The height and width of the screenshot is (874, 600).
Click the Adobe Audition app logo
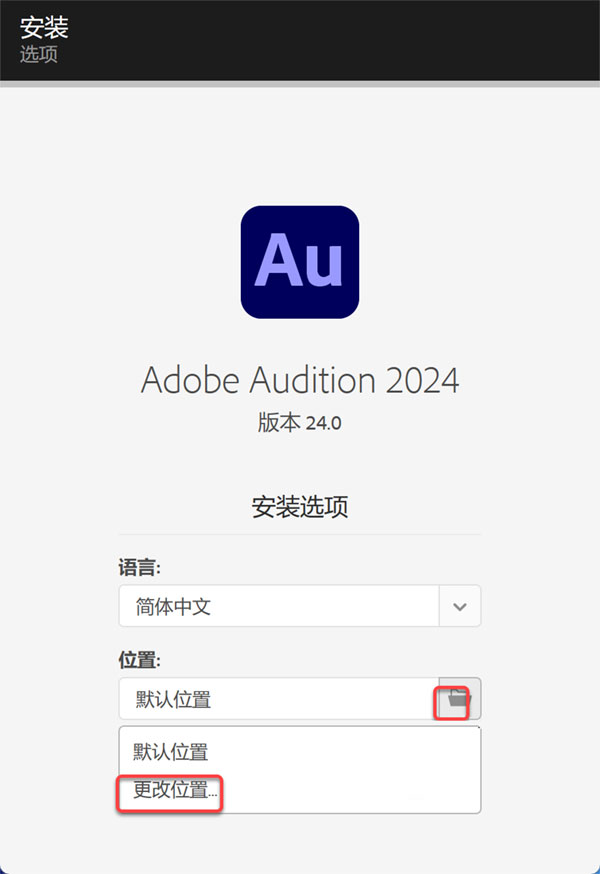(299, 261)
